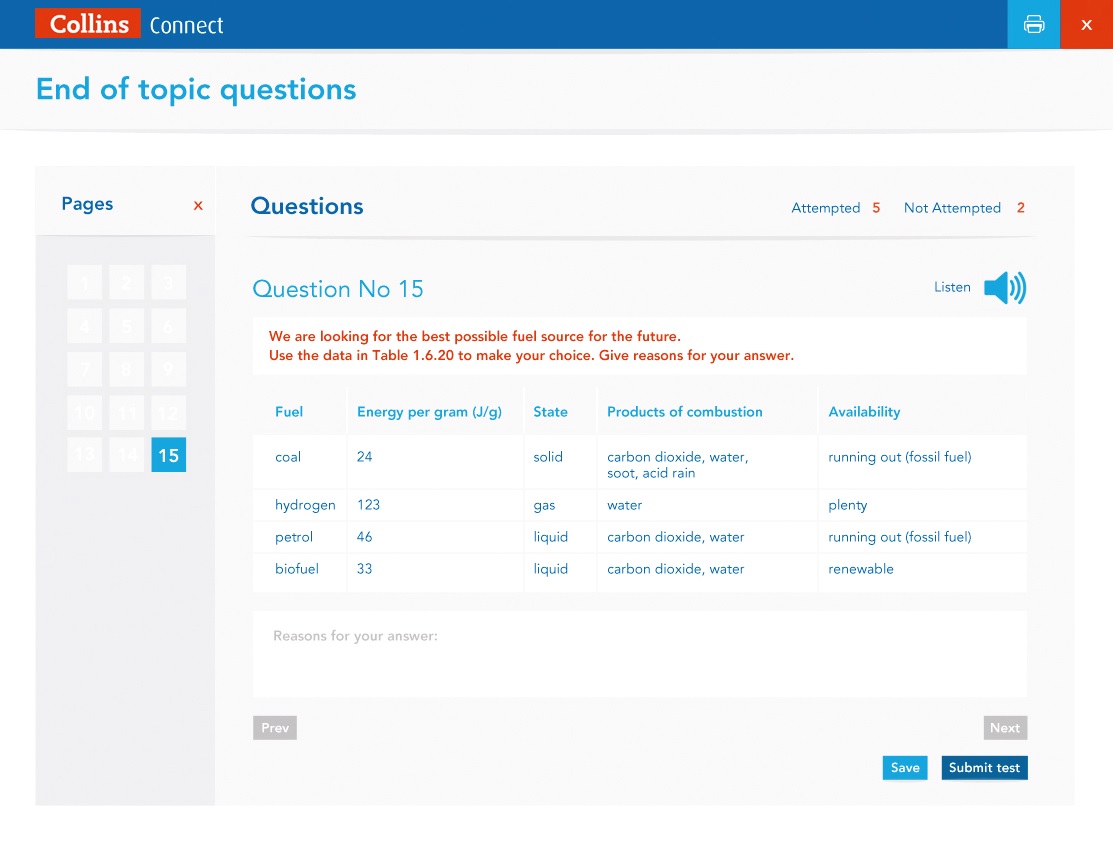
Task: Click the print icon in header
Action: [1033, 24]
